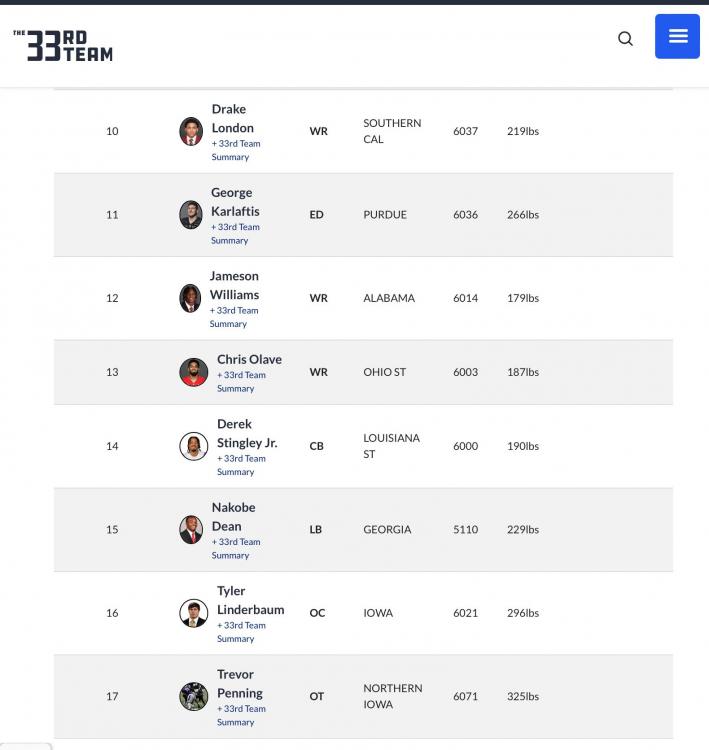709x750 pixels.
Task: Click Tyler Linderbaum's player photo
Action: 194,613
